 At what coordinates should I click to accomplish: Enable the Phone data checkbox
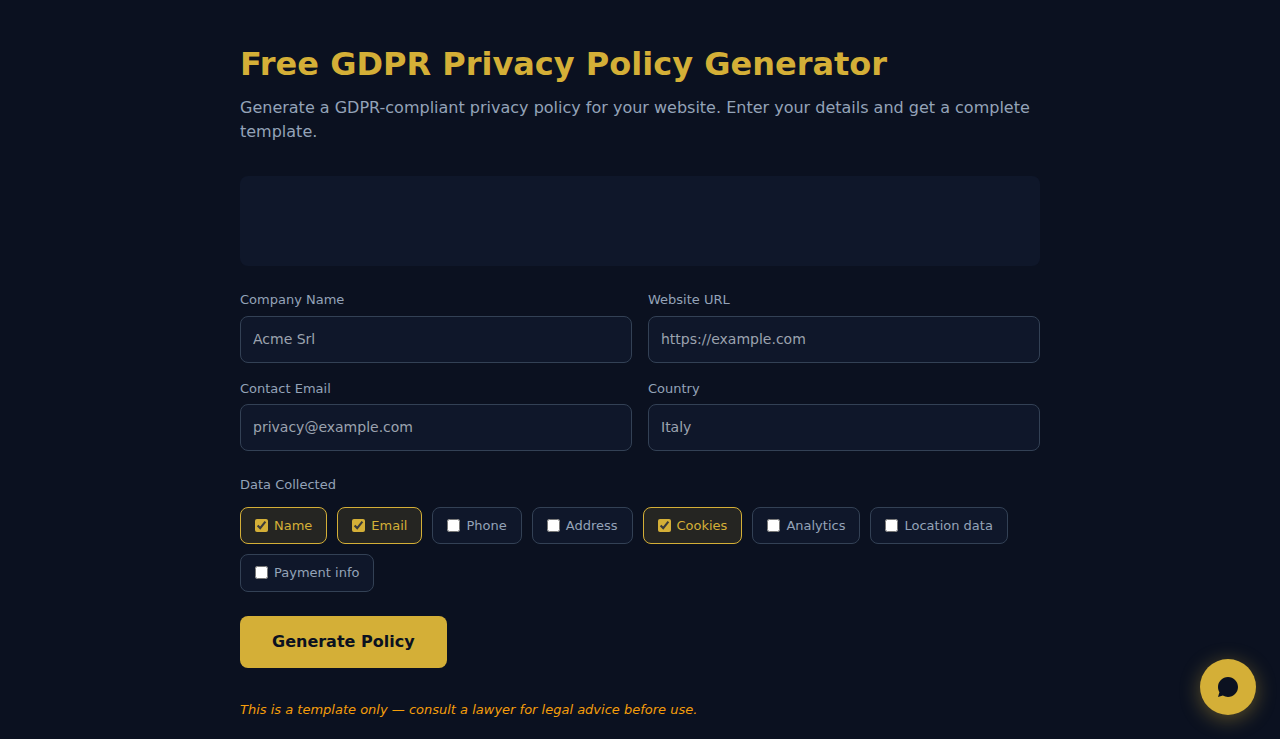tap(454, 526)
